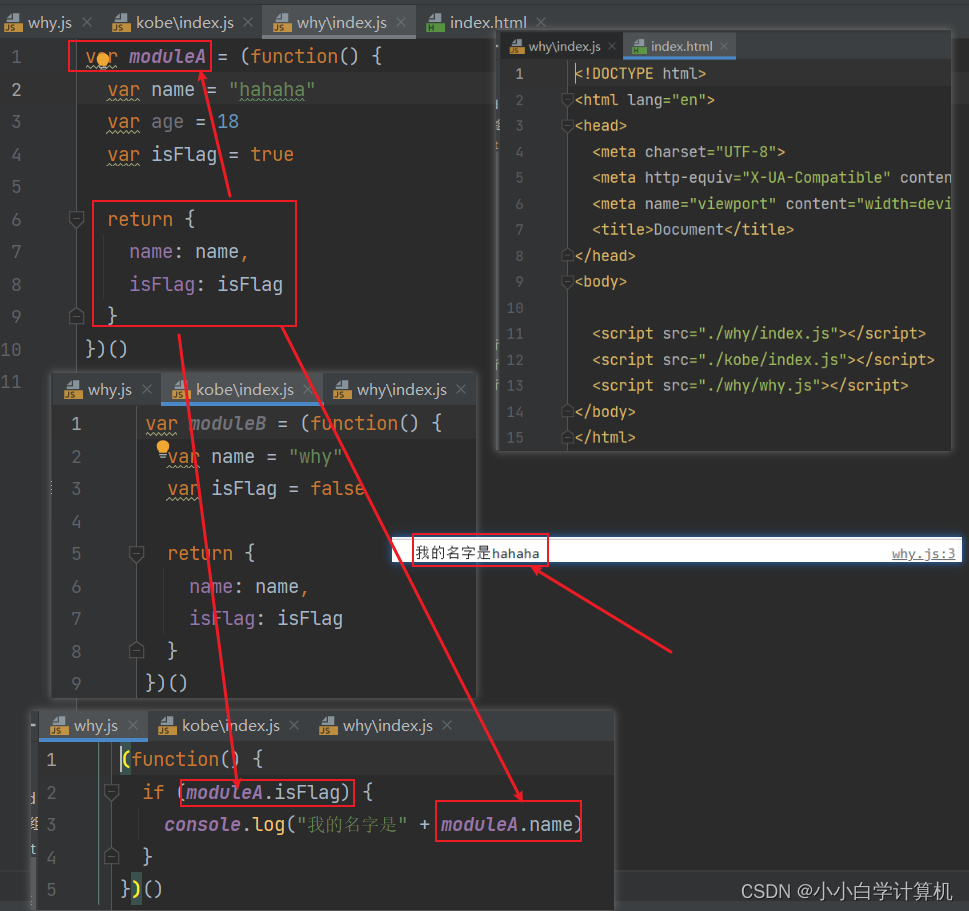This screenshot has height=911, width=969.
Task: Collapse the <body> tag fold marker
Action: (567, 281)
